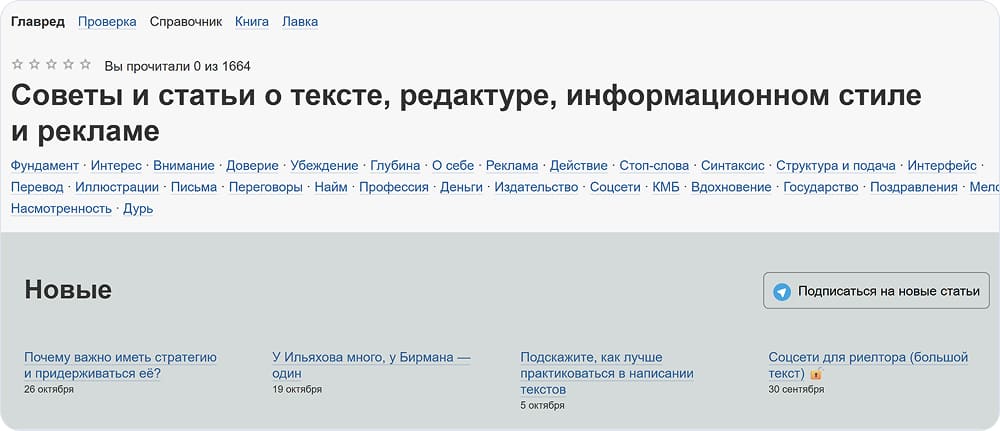Open the Поздравления topic

click(913, 187)
